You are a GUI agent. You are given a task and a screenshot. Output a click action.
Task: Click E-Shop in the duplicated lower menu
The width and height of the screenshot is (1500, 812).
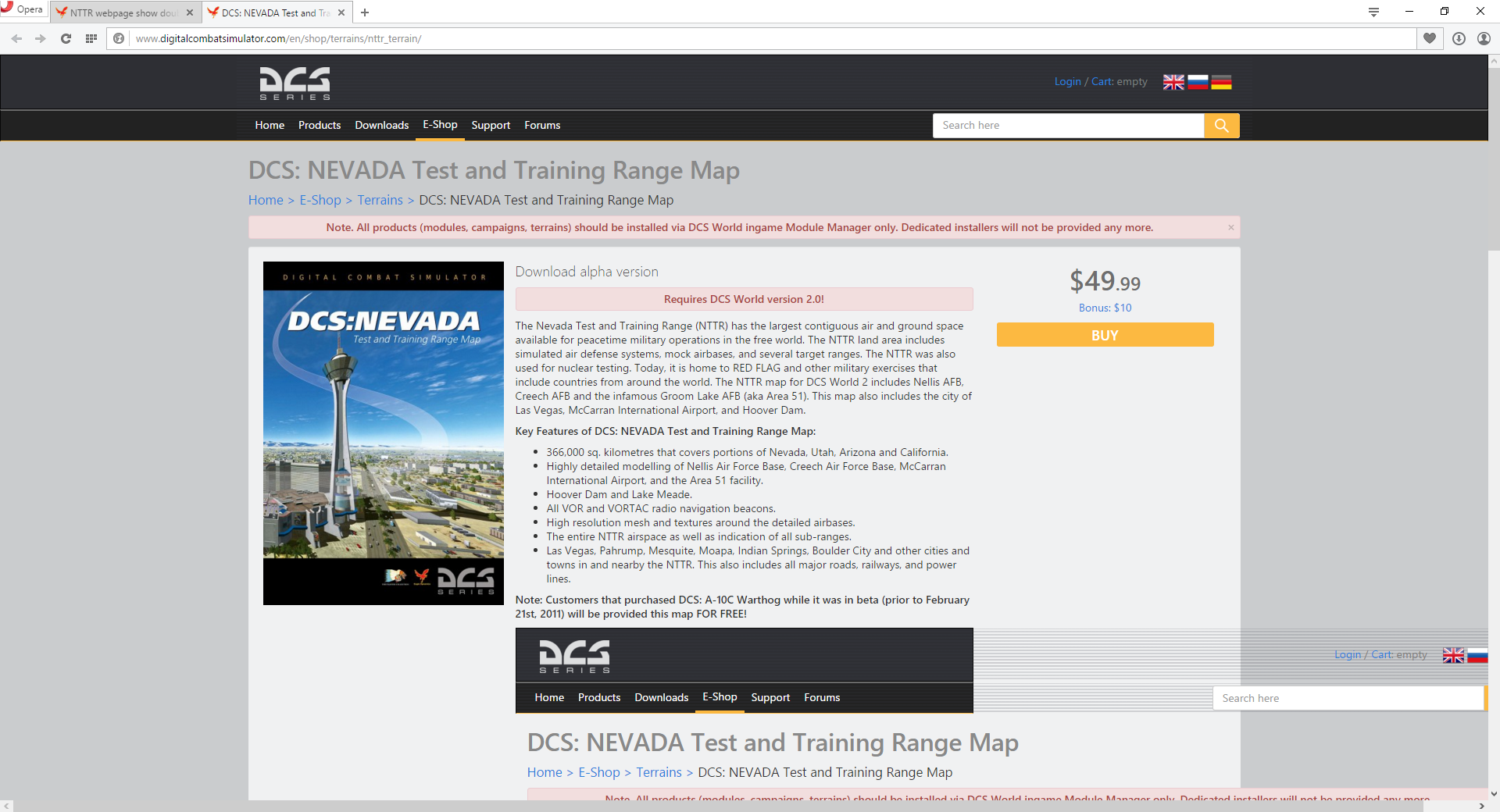click(720, 697)
